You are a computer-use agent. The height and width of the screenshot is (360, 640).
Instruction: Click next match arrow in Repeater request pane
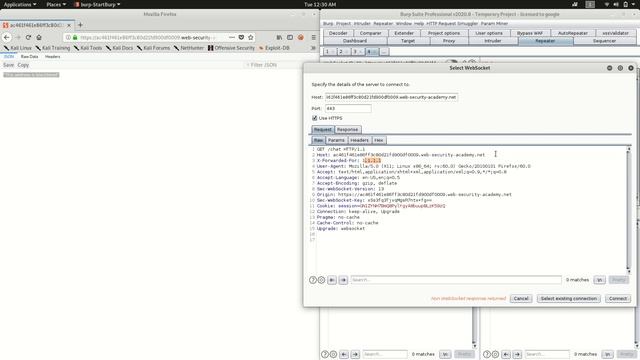pyautogui.click(x=355, y=354)
